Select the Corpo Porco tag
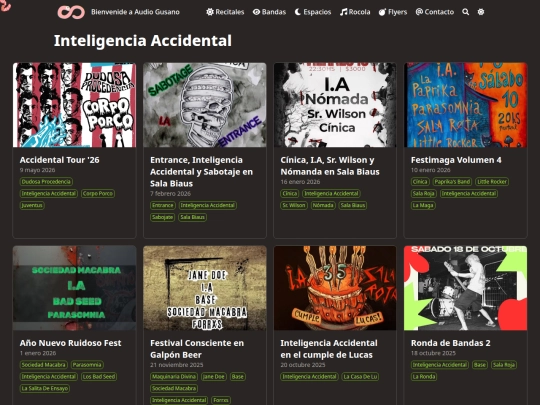The height and width of the screenshot is (405, 540). tap(98, 194)
